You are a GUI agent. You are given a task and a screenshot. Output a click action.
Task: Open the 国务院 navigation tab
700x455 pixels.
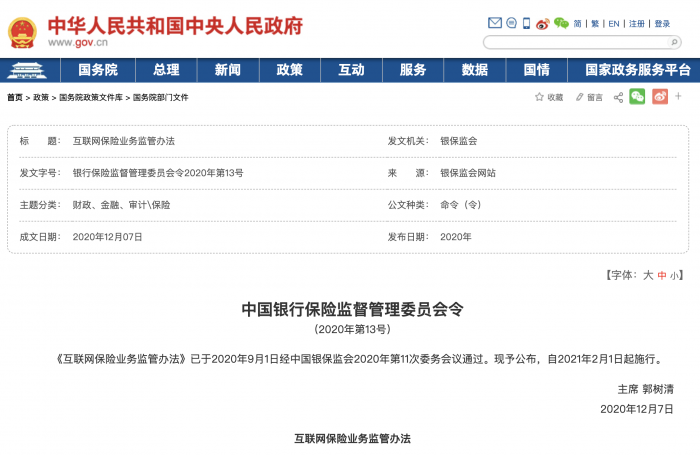(x=98, y=70)
